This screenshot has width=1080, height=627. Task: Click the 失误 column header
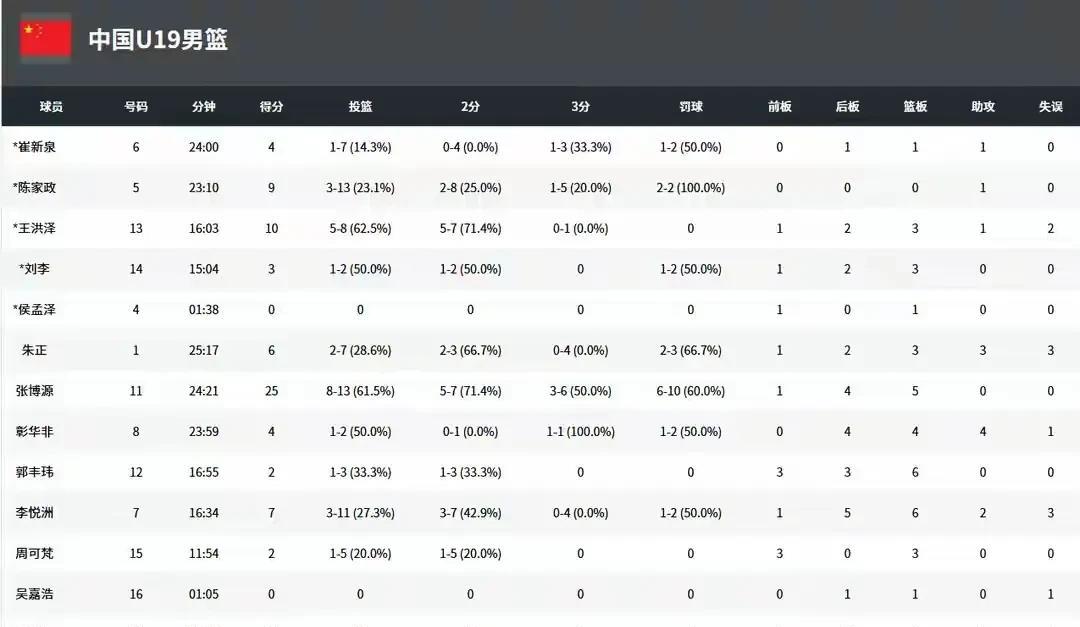pos(1050,106)
